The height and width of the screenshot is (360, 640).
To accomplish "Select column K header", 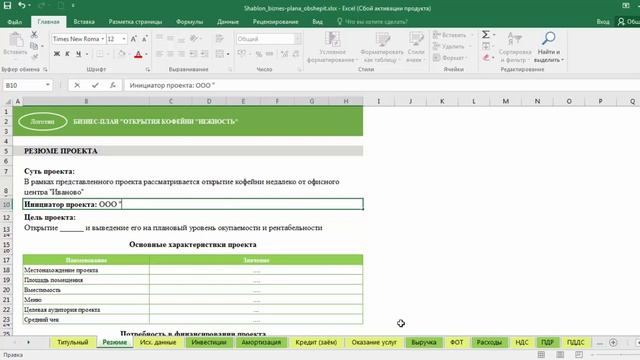I will [442, 101].
